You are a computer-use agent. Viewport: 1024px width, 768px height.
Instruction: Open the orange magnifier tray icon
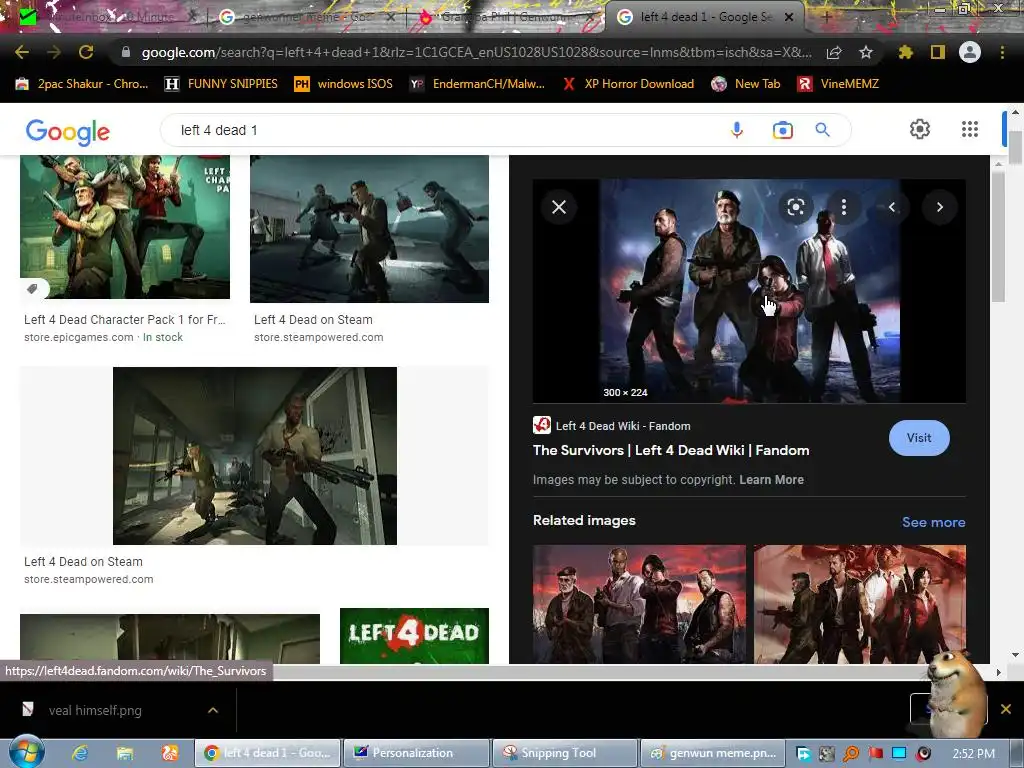[850, 754]
